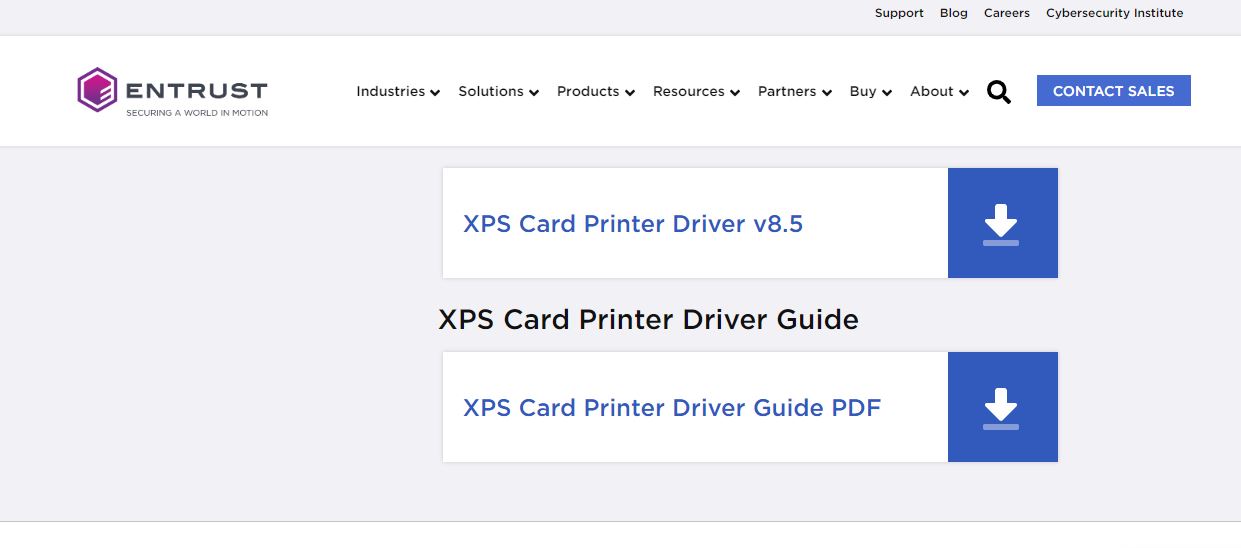Click the Entrust hexagon logo icon
Screen dimensions: 1241x548
[x=97, y=90]
